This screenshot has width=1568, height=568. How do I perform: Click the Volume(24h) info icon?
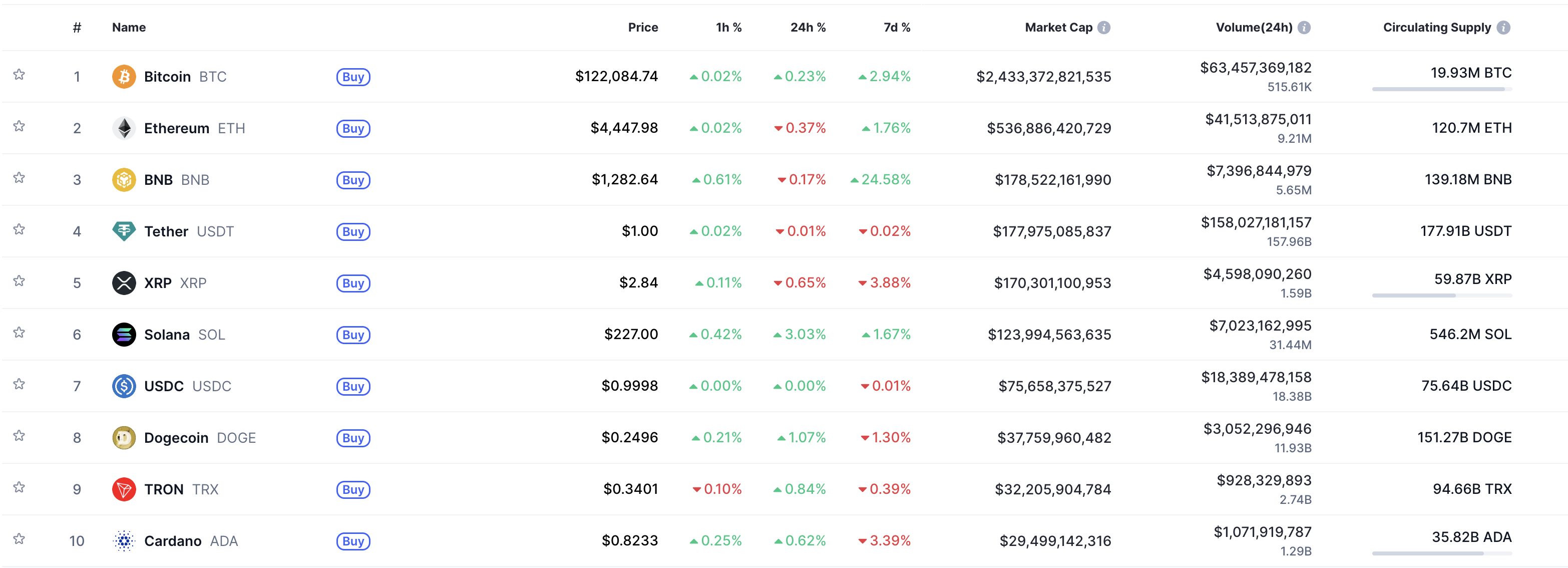(x=1304, y=28)
